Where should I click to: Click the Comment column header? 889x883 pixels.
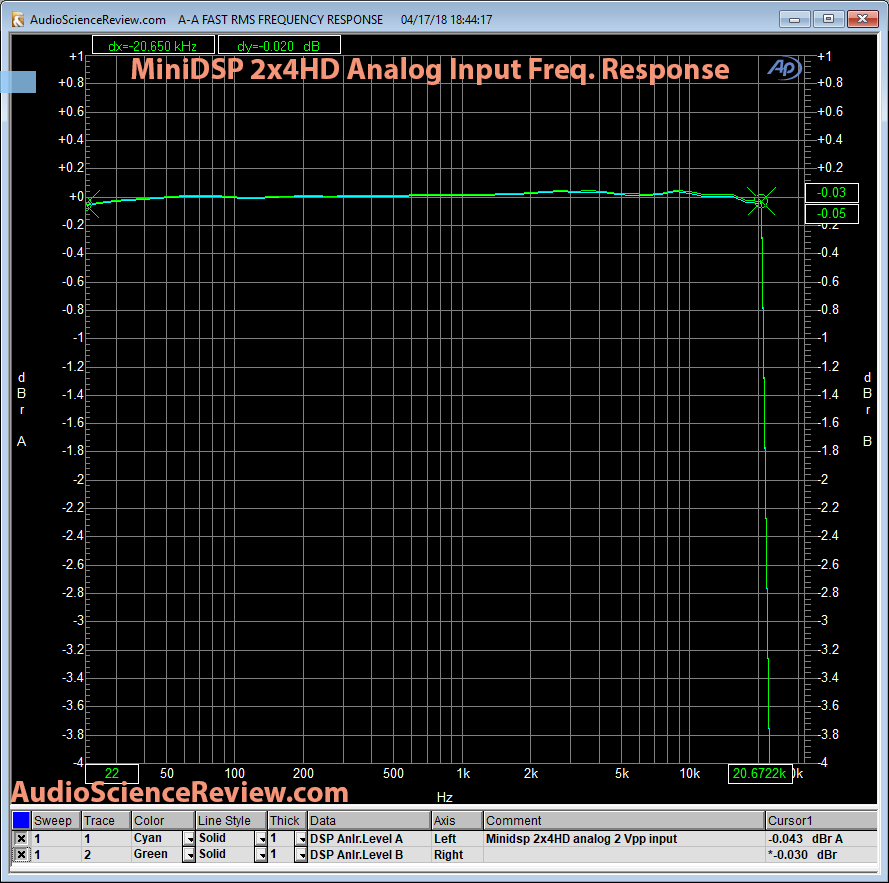[624, 821]
